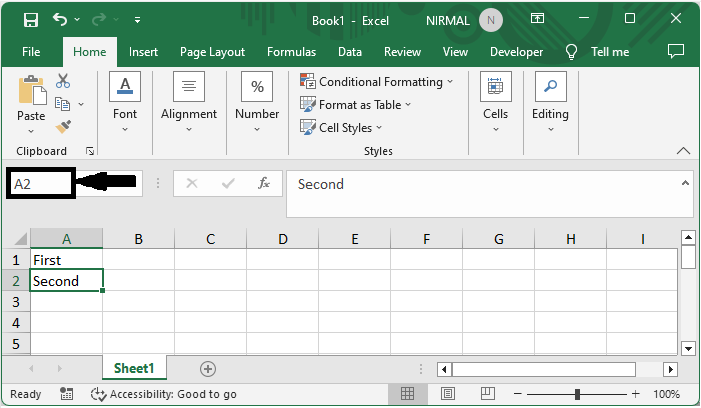
Task: Click the Cut scissors icon
Action: 63,81
